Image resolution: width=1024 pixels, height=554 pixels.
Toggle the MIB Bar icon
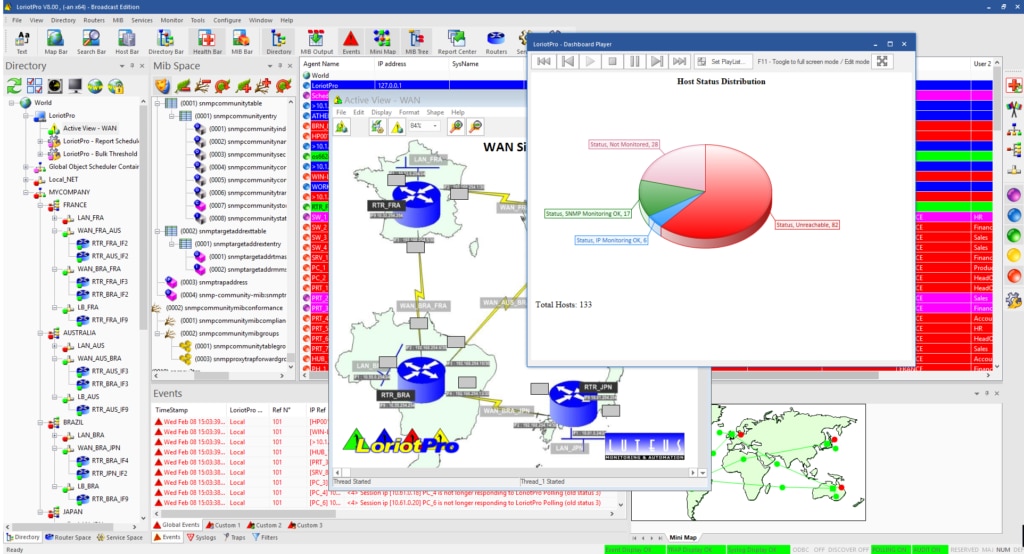coord(242,42)
